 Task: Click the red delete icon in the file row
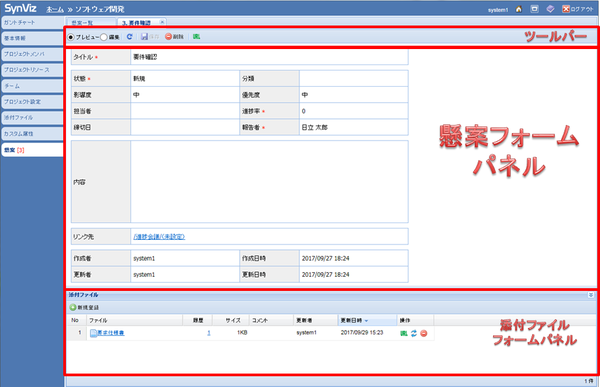click(424, 333)
